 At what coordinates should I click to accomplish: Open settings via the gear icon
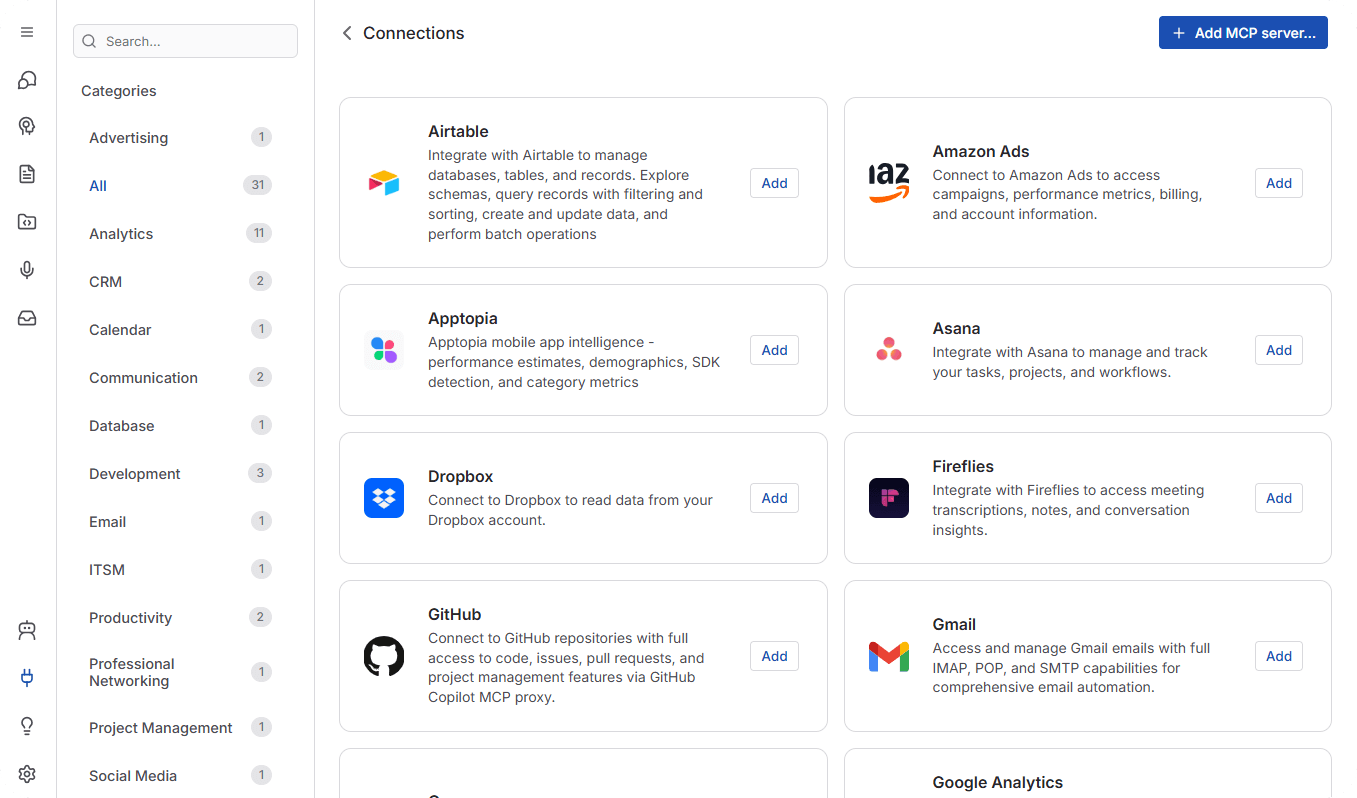[27, 774]
